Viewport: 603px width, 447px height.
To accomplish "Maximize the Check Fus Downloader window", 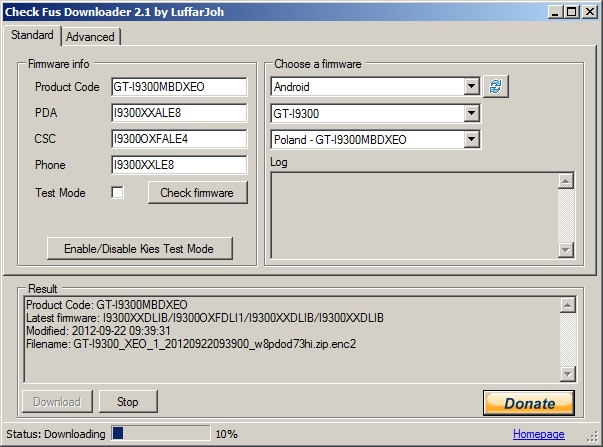I will (572, 12).
